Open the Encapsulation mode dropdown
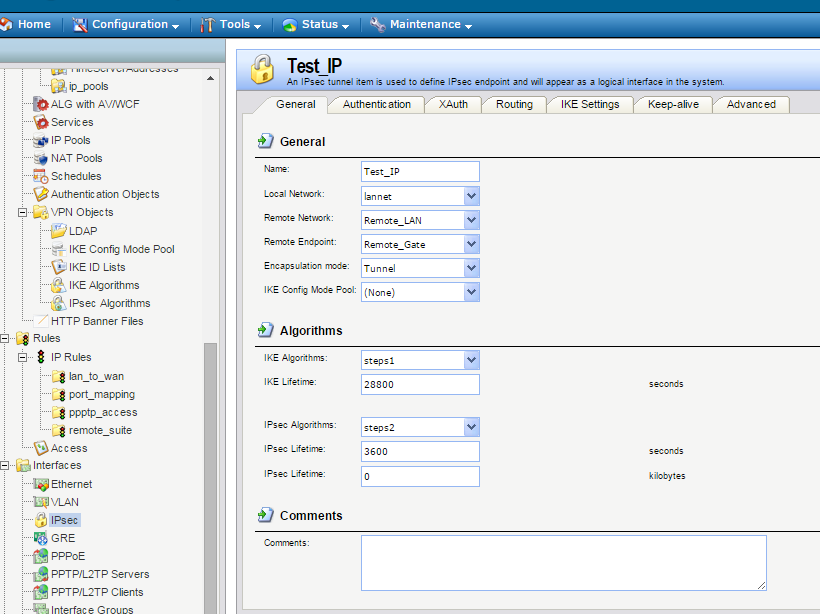Viewport: 820px width, 614px height. 471,268
